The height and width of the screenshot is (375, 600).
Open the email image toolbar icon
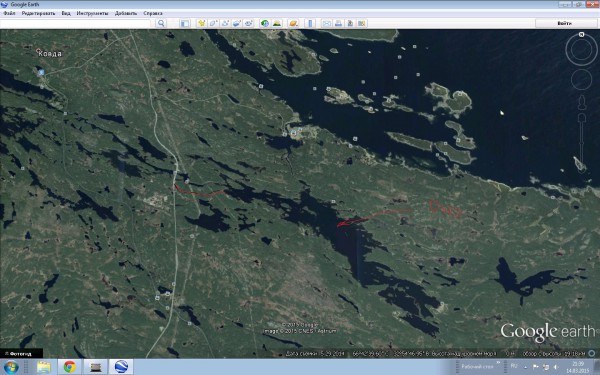point(326,23)
